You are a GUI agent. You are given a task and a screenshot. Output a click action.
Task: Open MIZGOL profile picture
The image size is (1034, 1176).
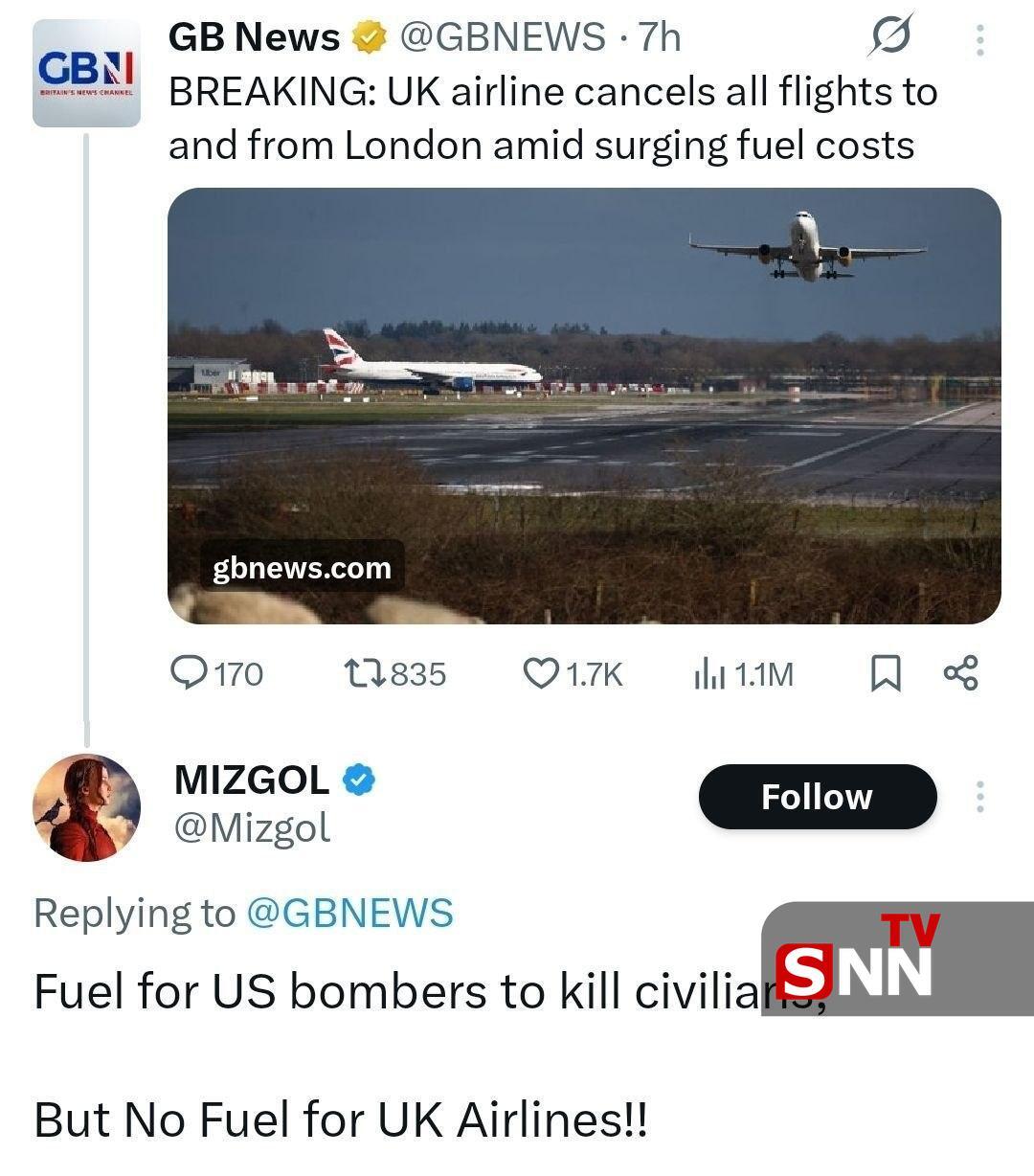[86, 807]
